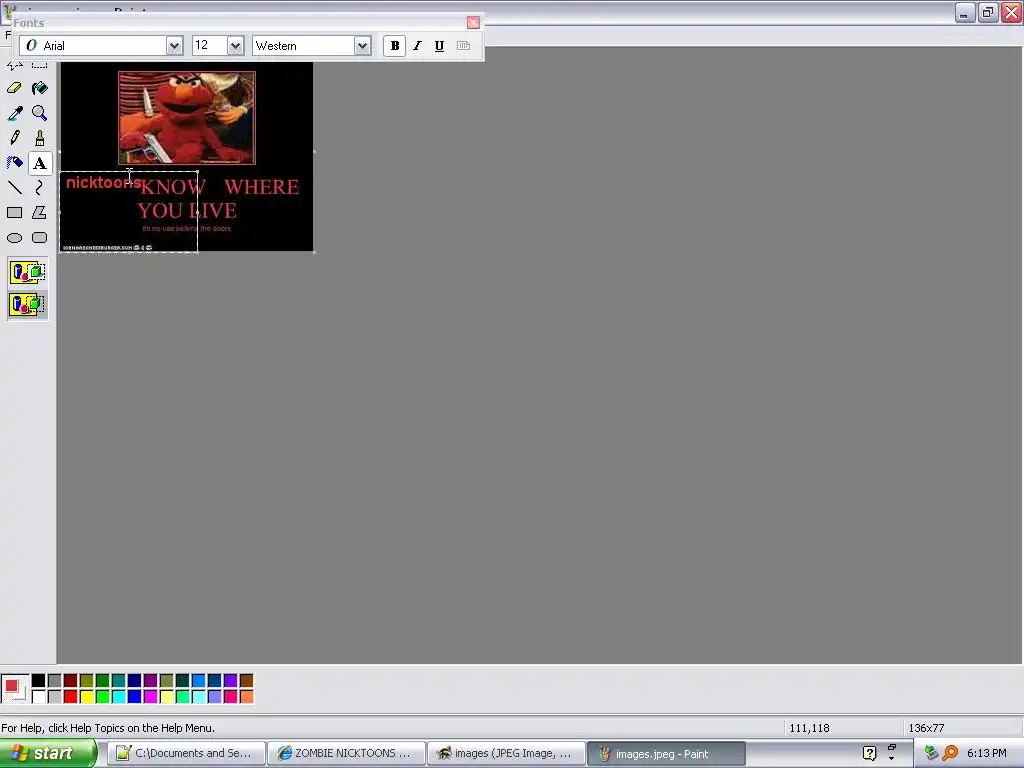Minimize the Paint window
This screenshot has height=768, width=1024.
965,12
